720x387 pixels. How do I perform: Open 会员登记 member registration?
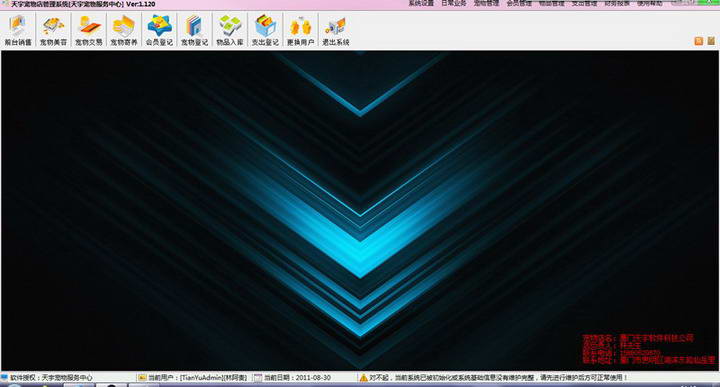click(159, 30)
